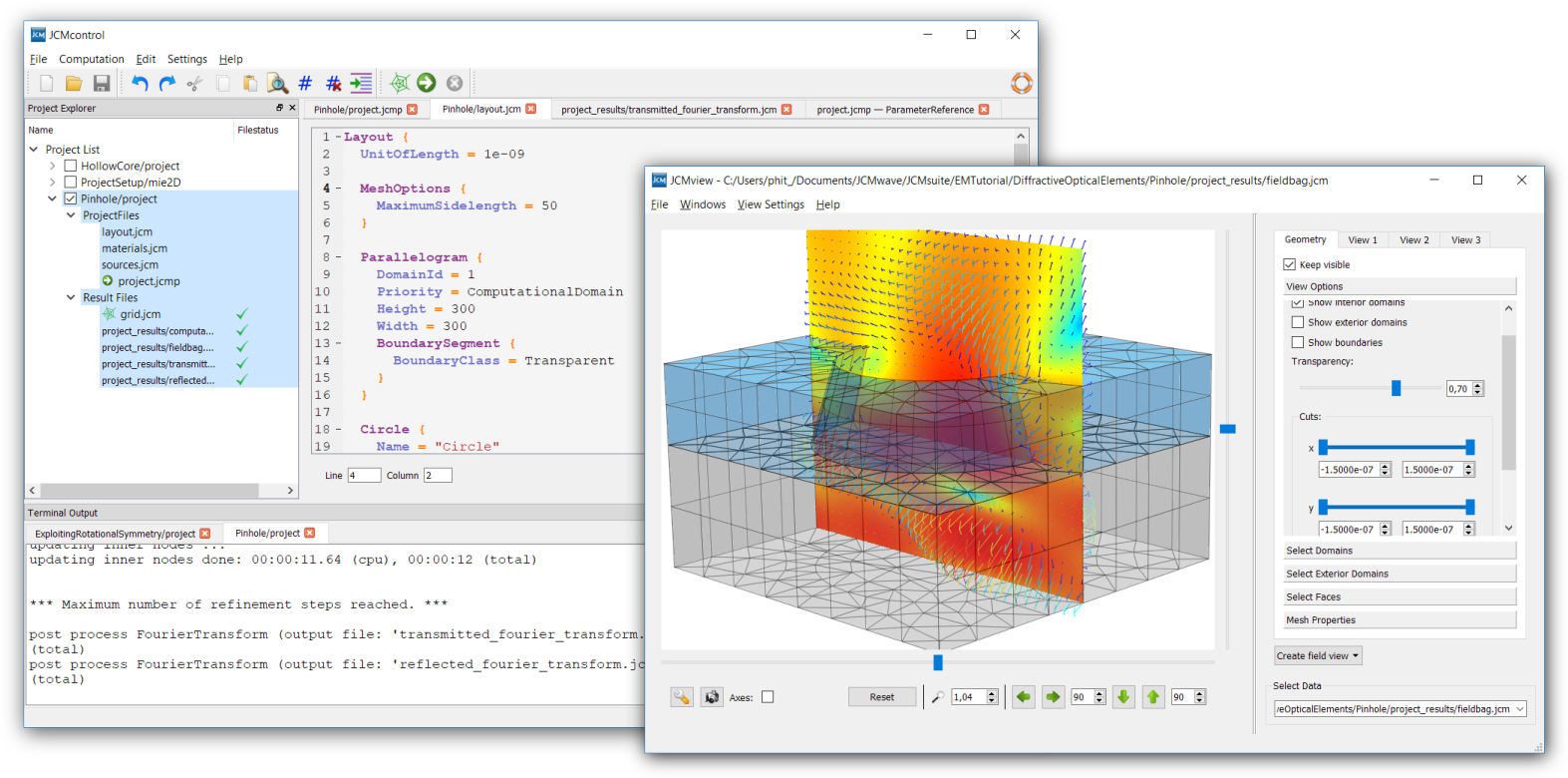Collapse the Project List tree node
This screenshot has width=1568, height=778.
[35, 150]
